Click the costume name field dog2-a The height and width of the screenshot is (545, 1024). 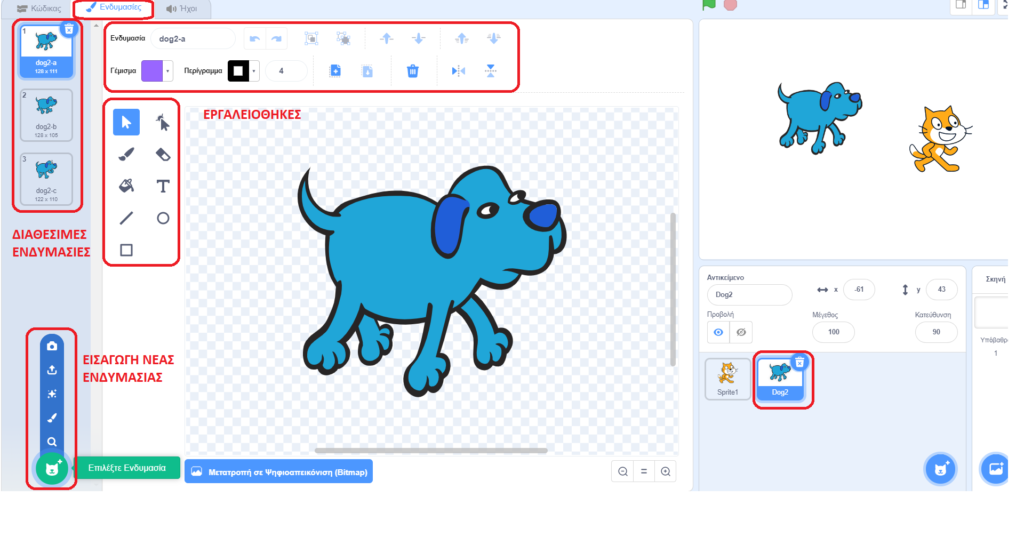tap(193, 39)
